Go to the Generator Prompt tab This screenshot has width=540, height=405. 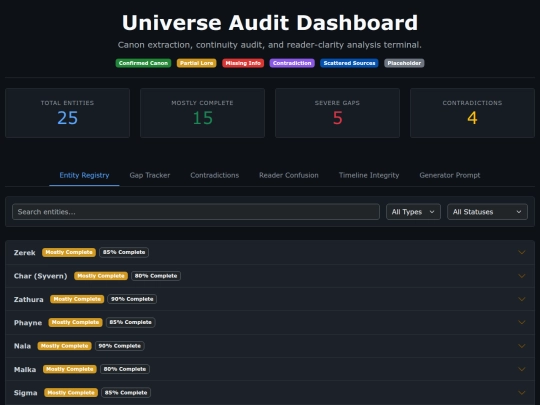click(450, 175)
